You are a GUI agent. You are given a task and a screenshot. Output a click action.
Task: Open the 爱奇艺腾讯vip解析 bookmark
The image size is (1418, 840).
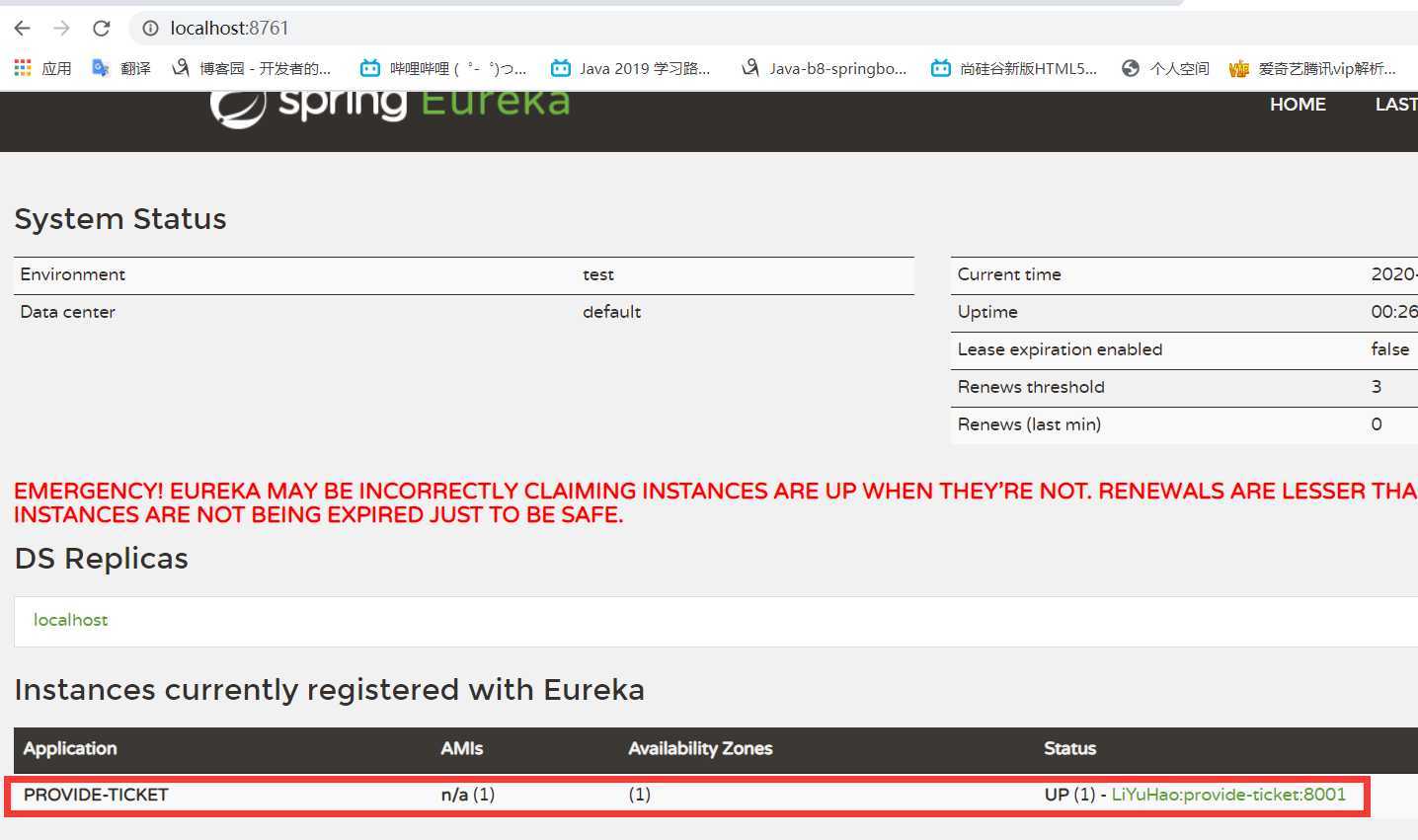pos(1312,68)
